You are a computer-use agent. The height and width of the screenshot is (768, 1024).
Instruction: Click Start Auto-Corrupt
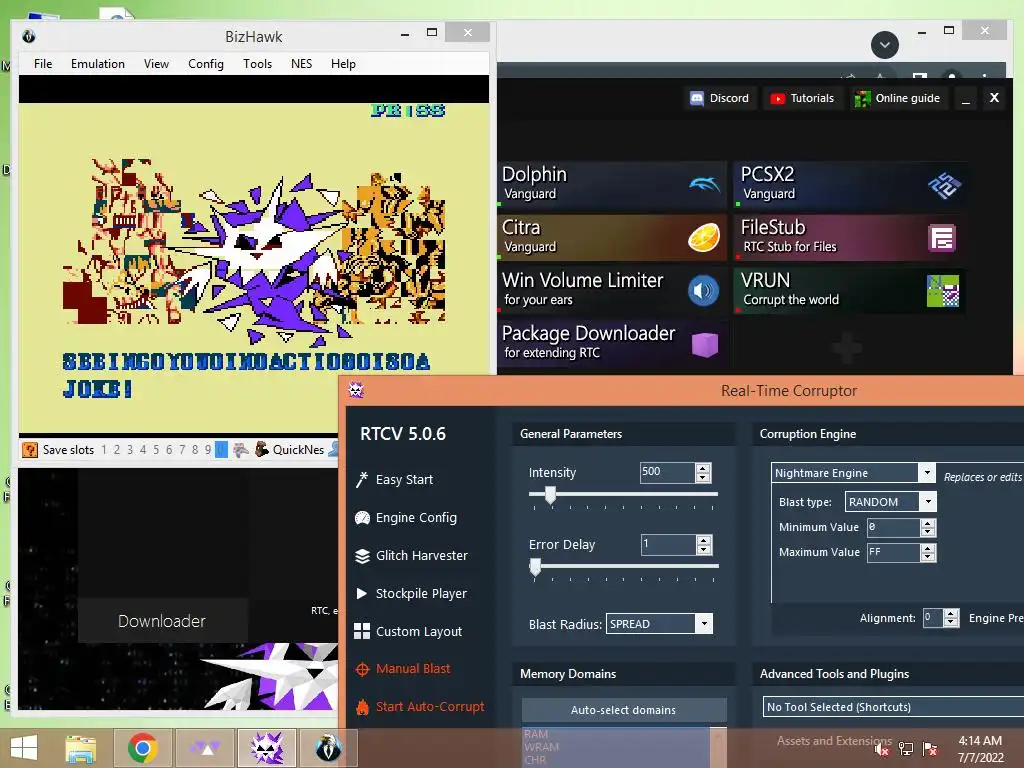click(420, 707)
